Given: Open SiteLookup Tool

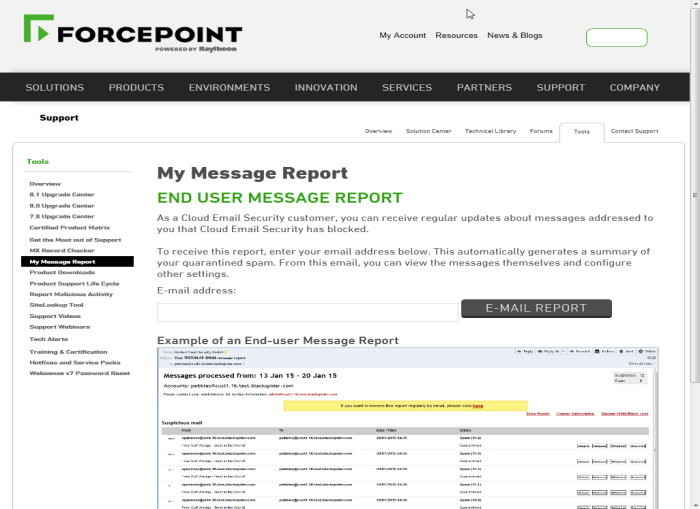Looking at the screenshot, I should [56, 305].
